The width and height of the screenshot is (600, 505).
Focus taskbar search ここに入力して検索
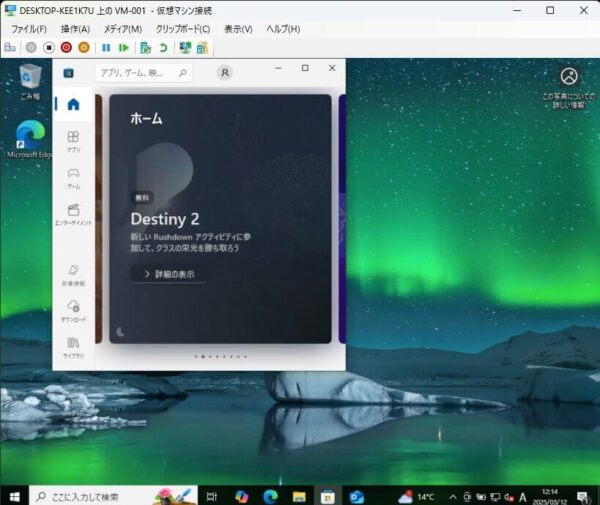[x=113, y=497]
